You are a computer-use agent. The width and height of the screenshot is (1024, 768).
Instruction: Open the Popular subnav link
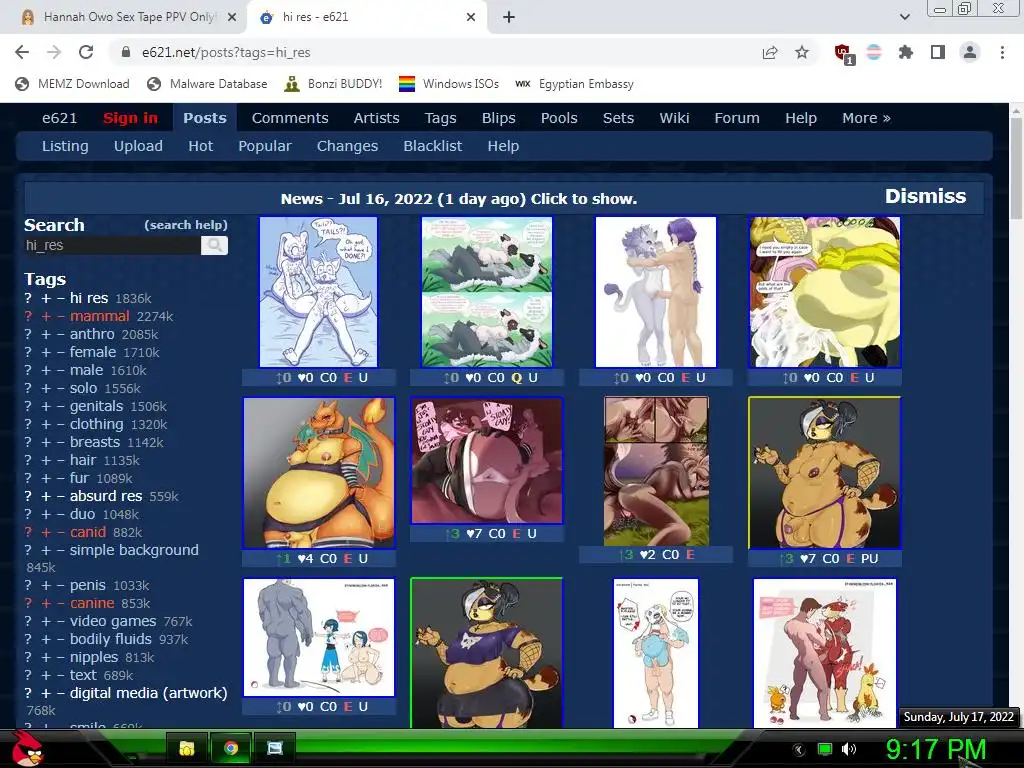264,146
